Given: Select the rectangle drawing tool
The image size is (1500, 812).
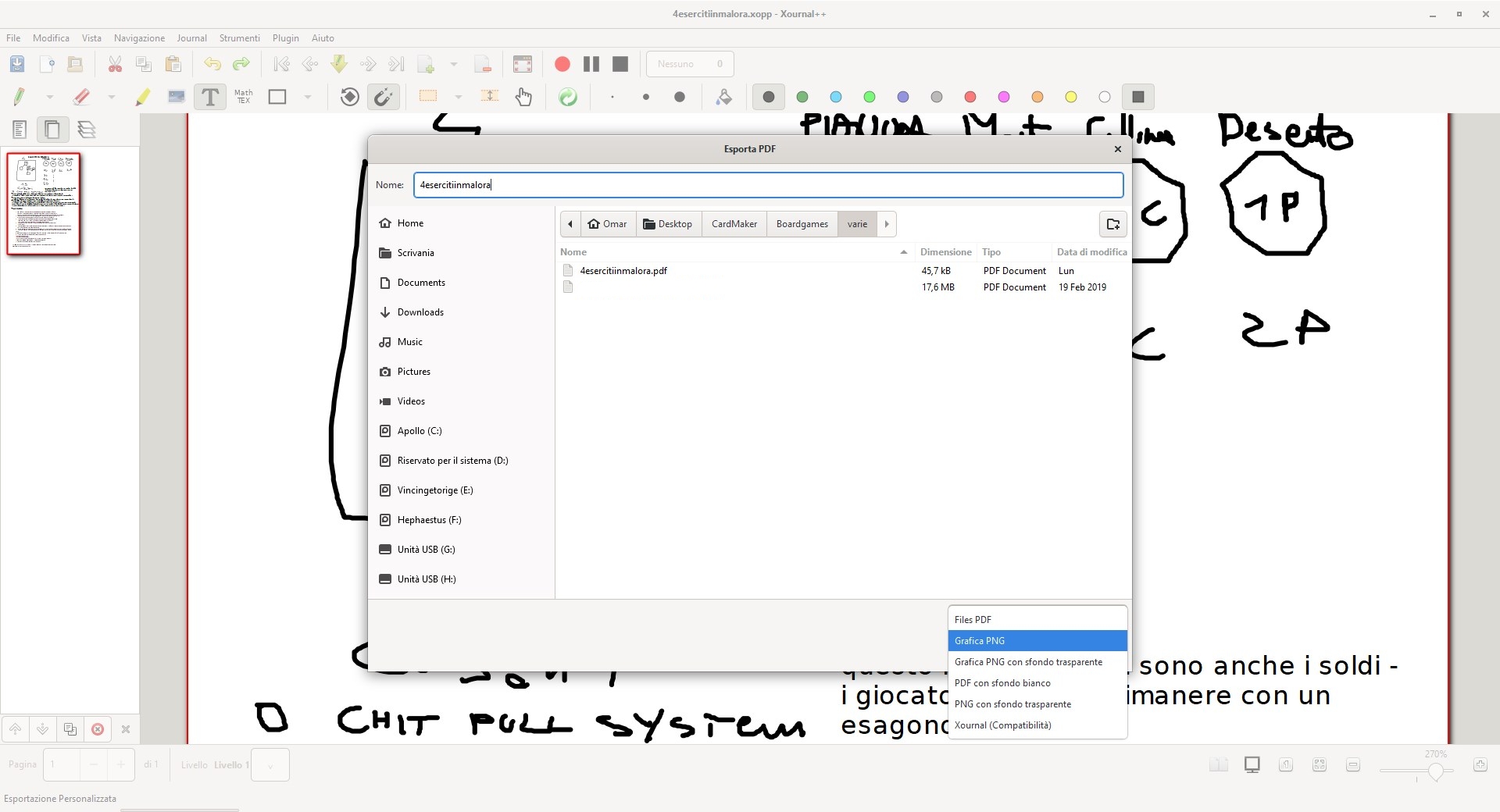Looking at the screenshot, I should click(277, 97).
